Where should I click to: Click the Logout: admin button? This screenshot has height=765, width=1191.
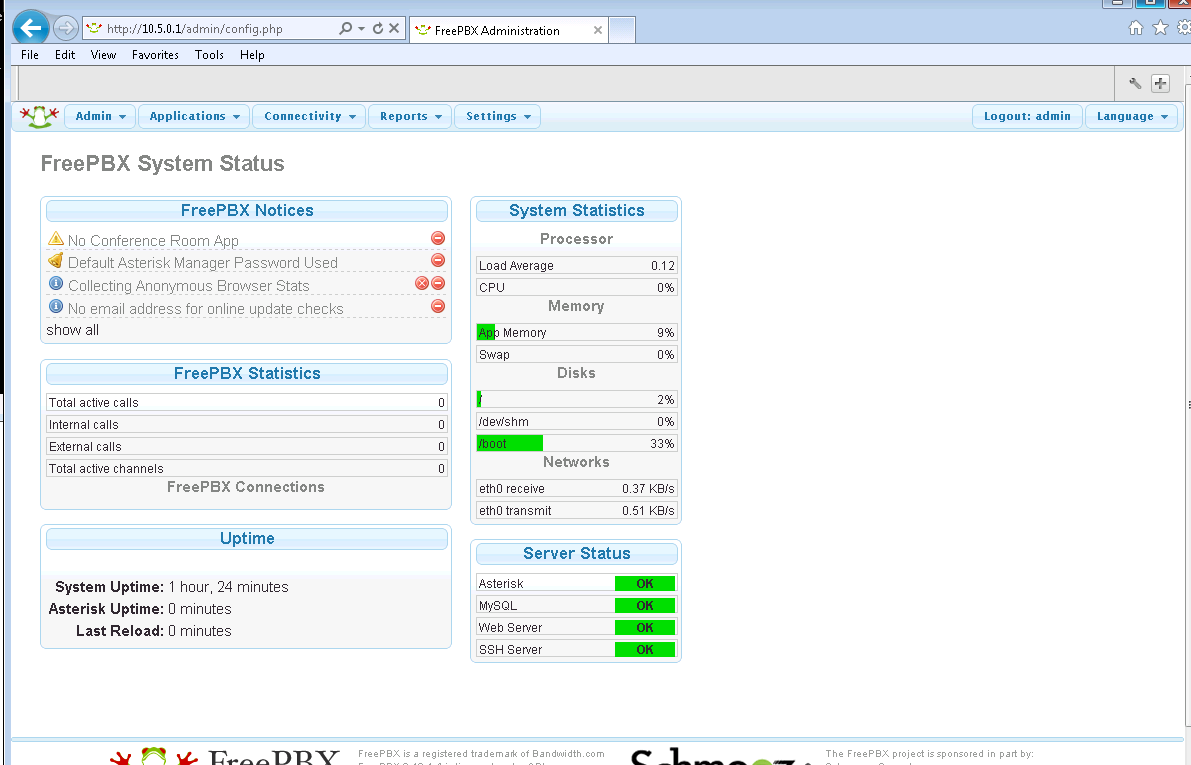pos(1027,115)
